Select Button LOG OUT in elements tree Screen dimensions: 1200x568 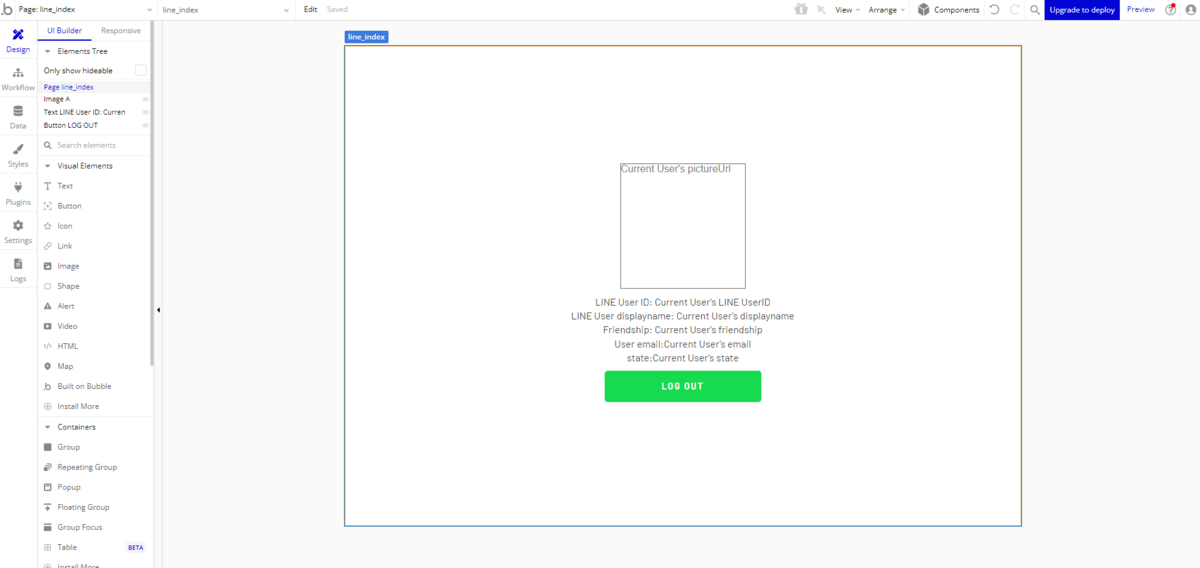(x=71, y=125)
